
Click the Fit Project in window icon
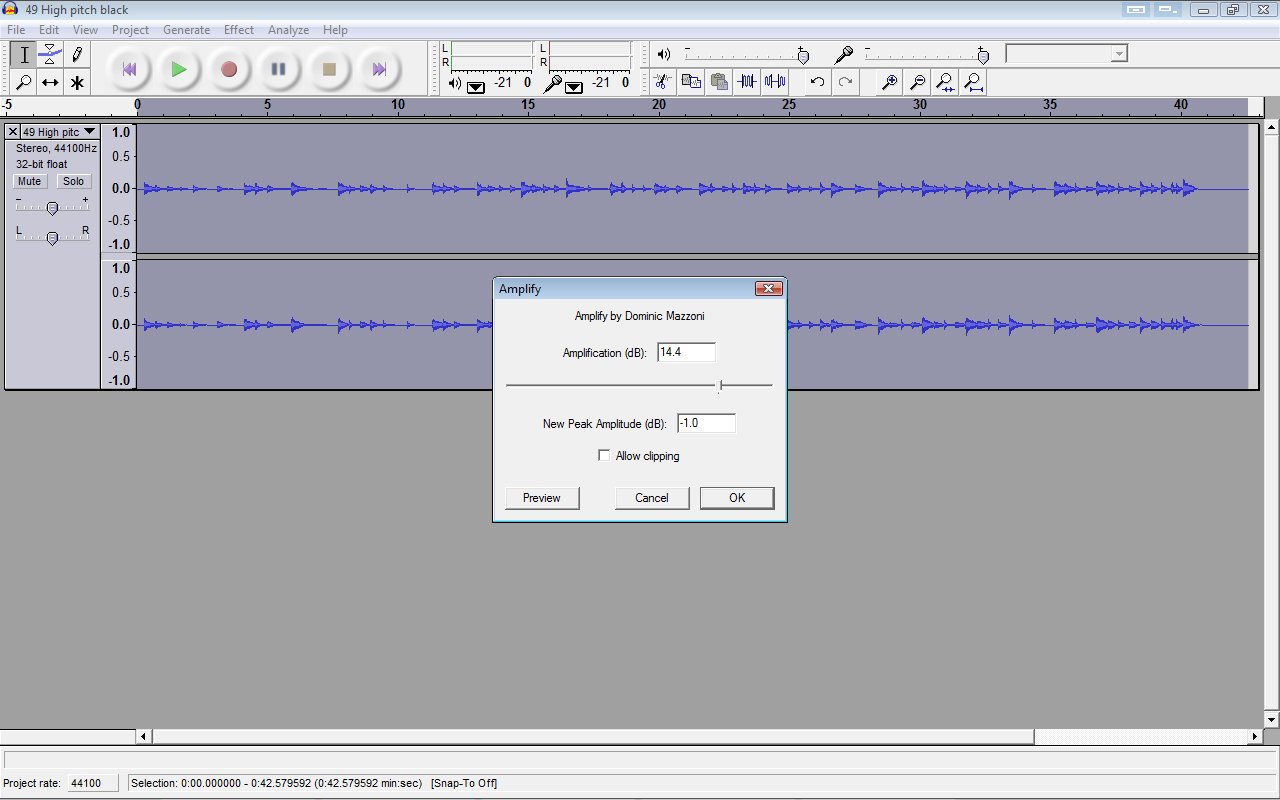(x=973, y=82)
